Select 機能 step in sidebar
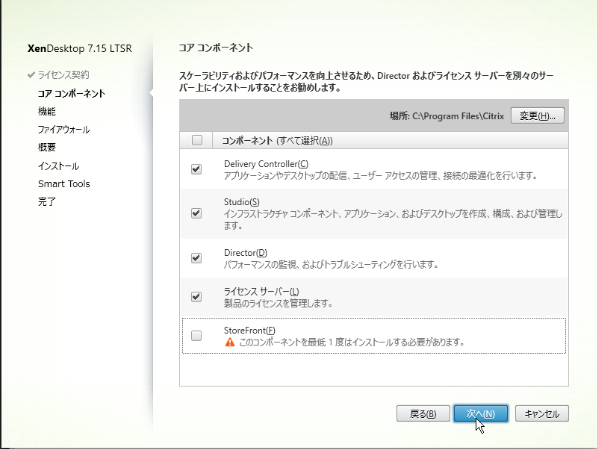This screenshot has width=597, height=449. coord(47,111)
